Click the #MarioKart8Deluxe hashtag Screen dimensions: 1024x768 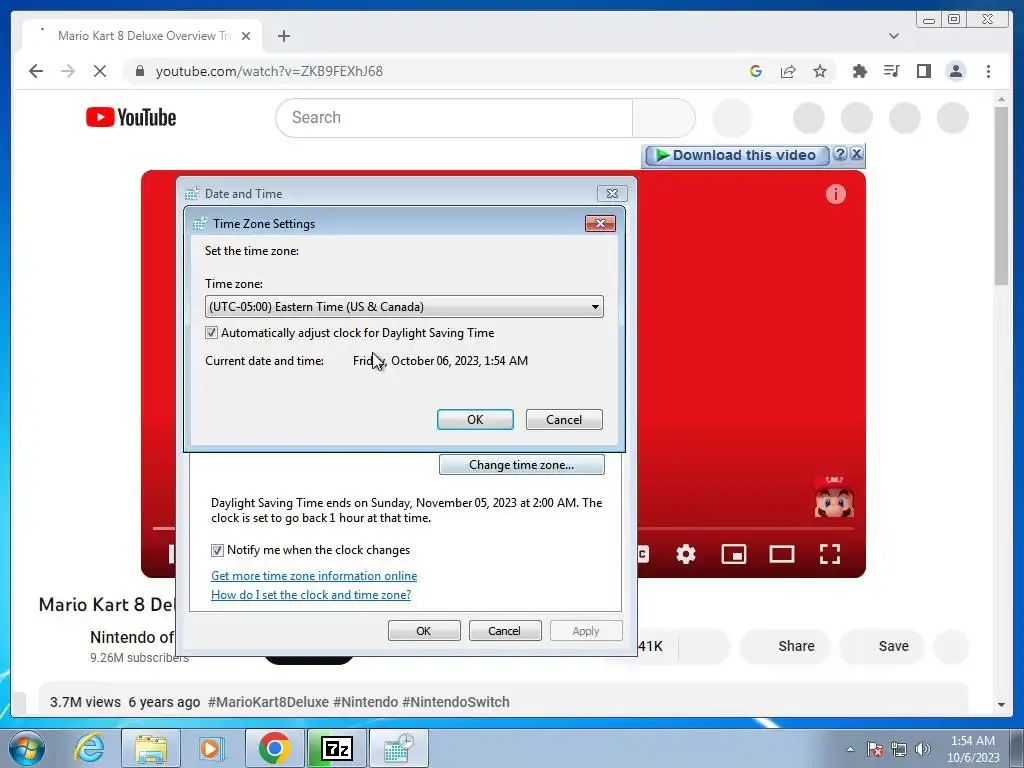[x=268, y=702]
